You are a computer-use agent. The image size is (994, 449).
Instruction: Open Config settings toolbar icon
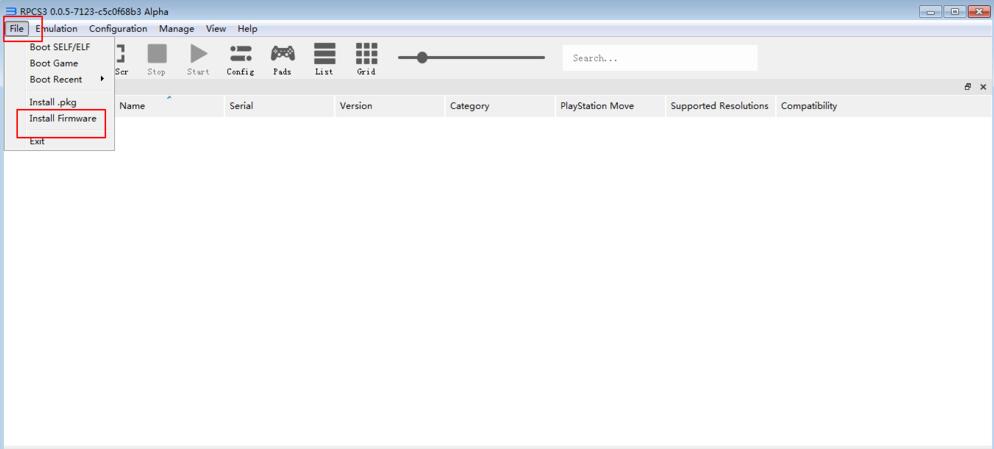coord(240,60)
